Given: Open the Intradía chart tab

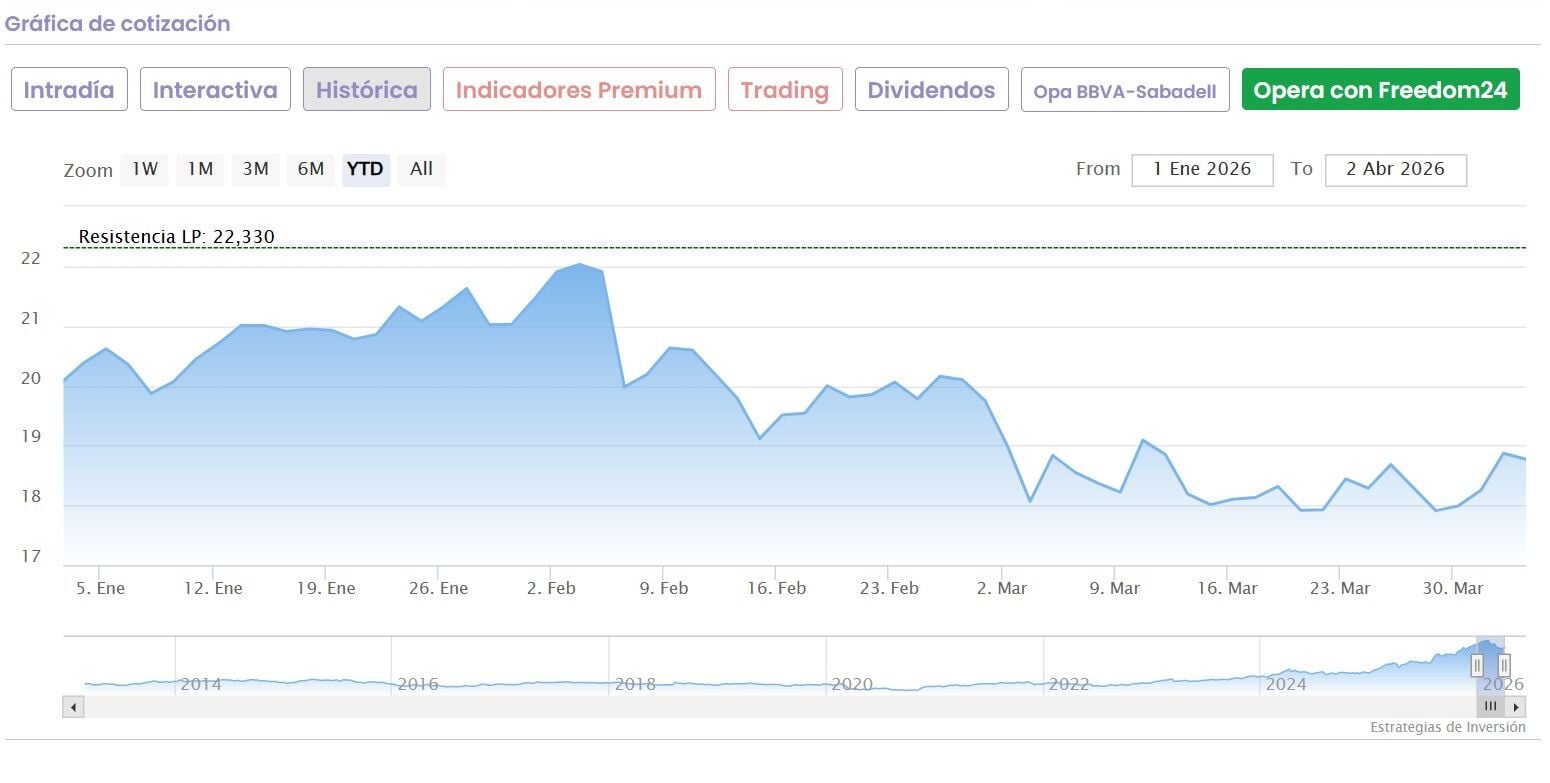Looking at the screenshot, I should (x=69, y=90).
